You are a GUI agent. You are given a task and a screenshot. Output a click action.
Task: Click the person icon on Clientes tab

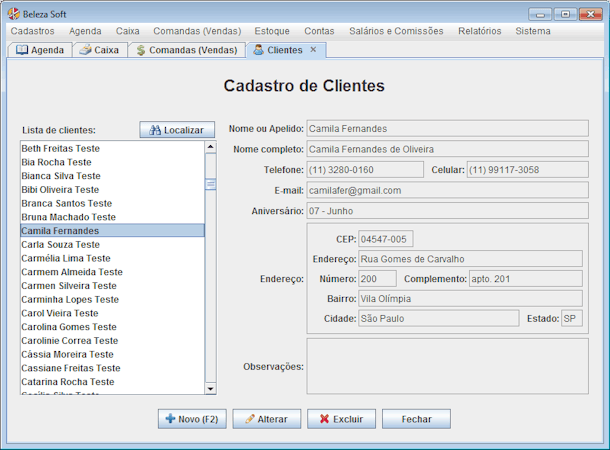(x=258, y=50)
